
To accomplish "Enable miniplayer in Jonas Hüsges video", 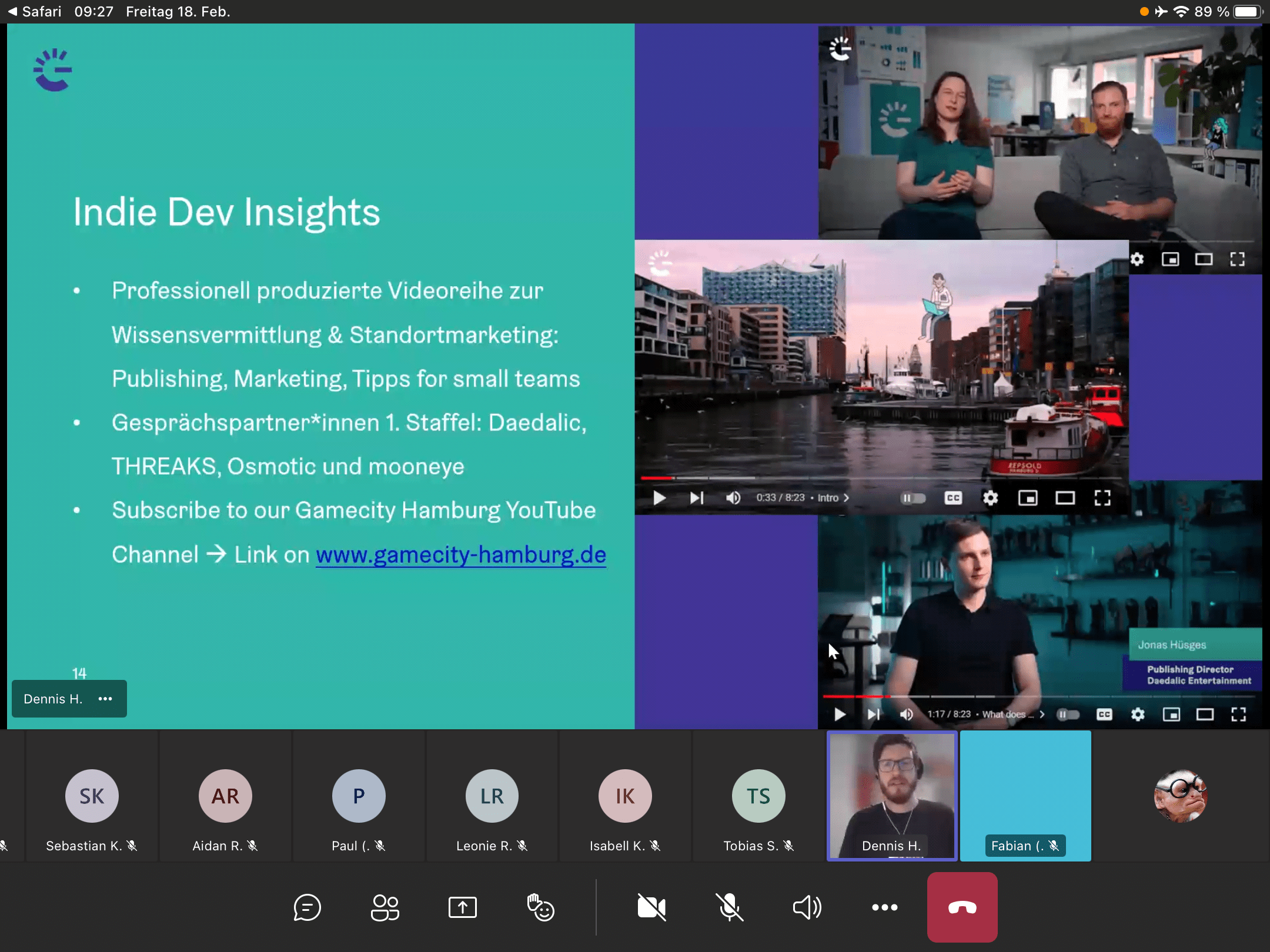I will [1171, 715].
